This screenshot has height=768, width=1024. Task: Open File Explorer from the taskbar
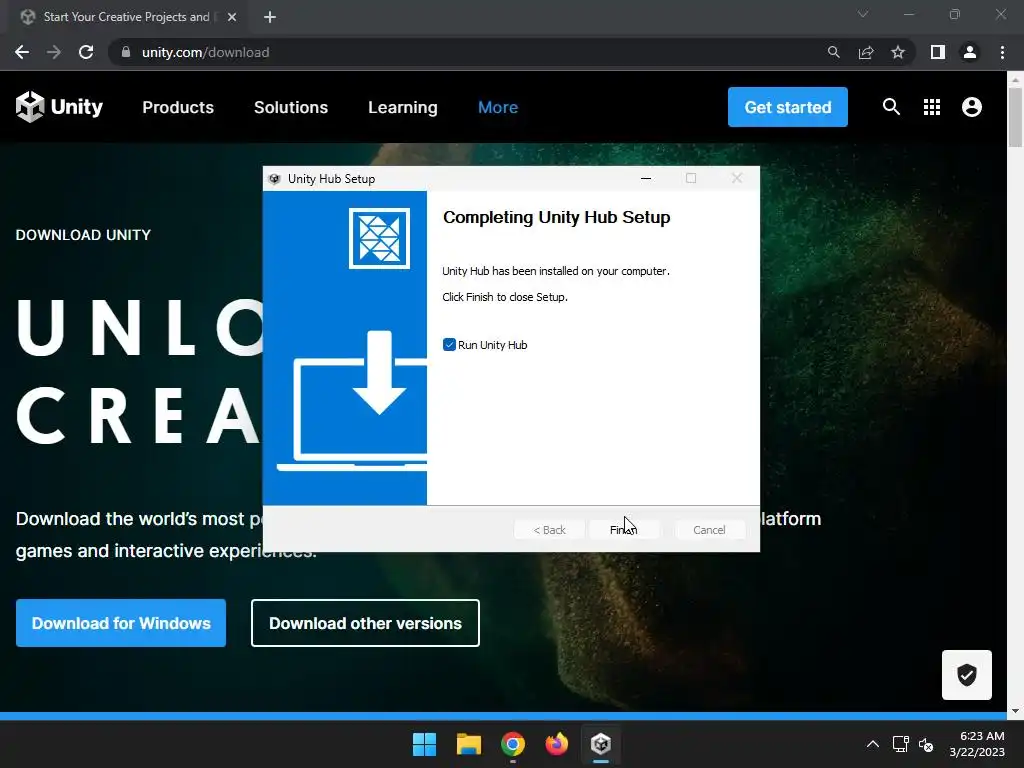coord(469,744)
